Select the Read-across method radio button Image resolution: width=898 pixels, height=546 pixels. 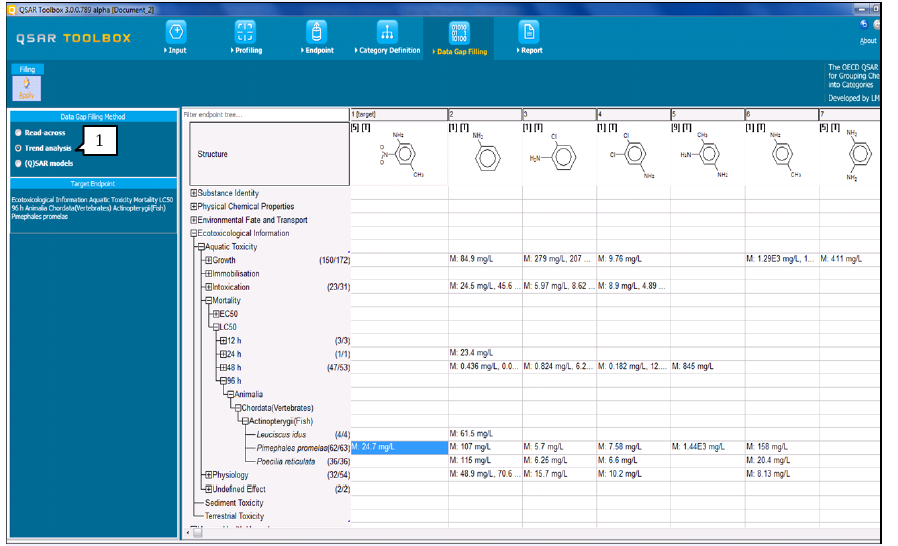(x=18, y=132)
